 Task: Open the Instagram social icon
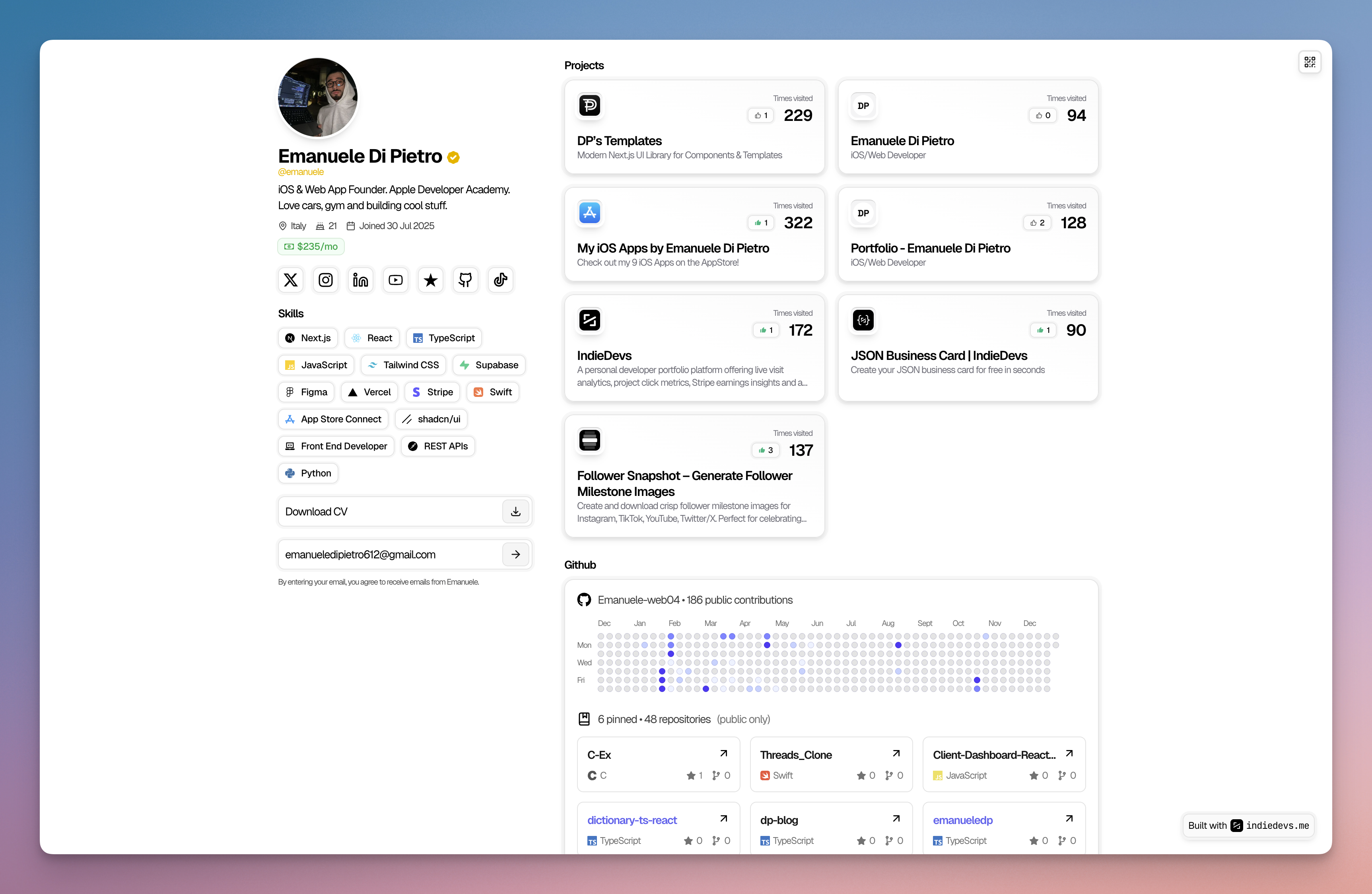coord(325,280)
